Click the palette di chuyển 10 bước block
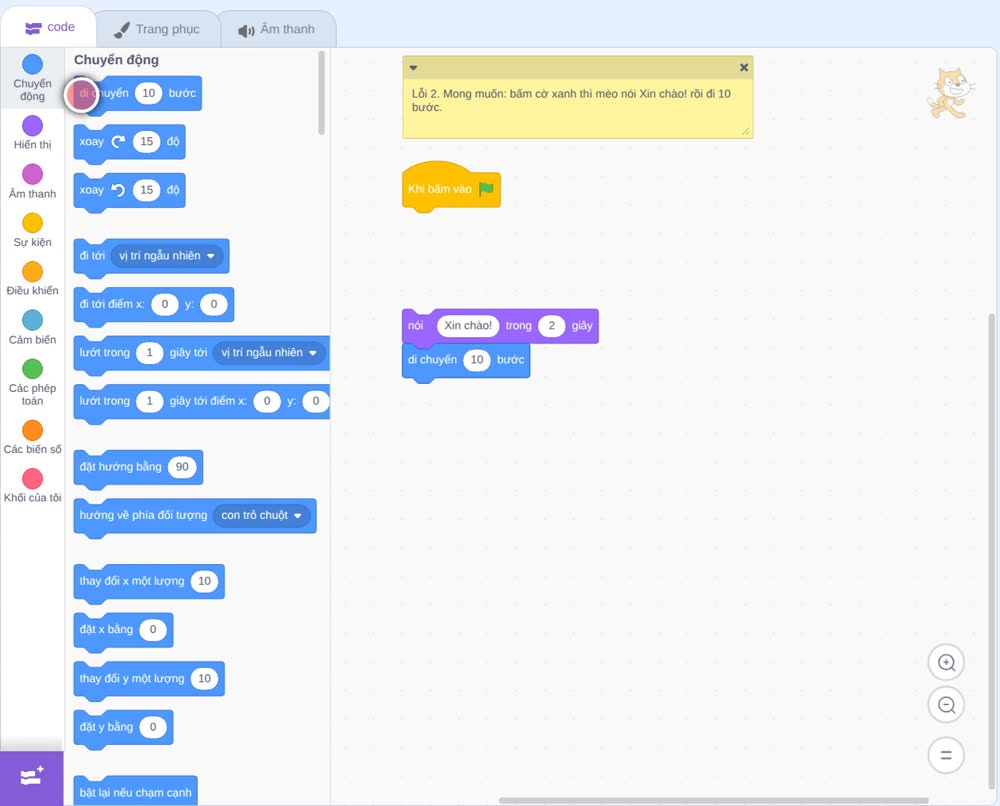The image size is (1000, 806). [x=138, y=94]
